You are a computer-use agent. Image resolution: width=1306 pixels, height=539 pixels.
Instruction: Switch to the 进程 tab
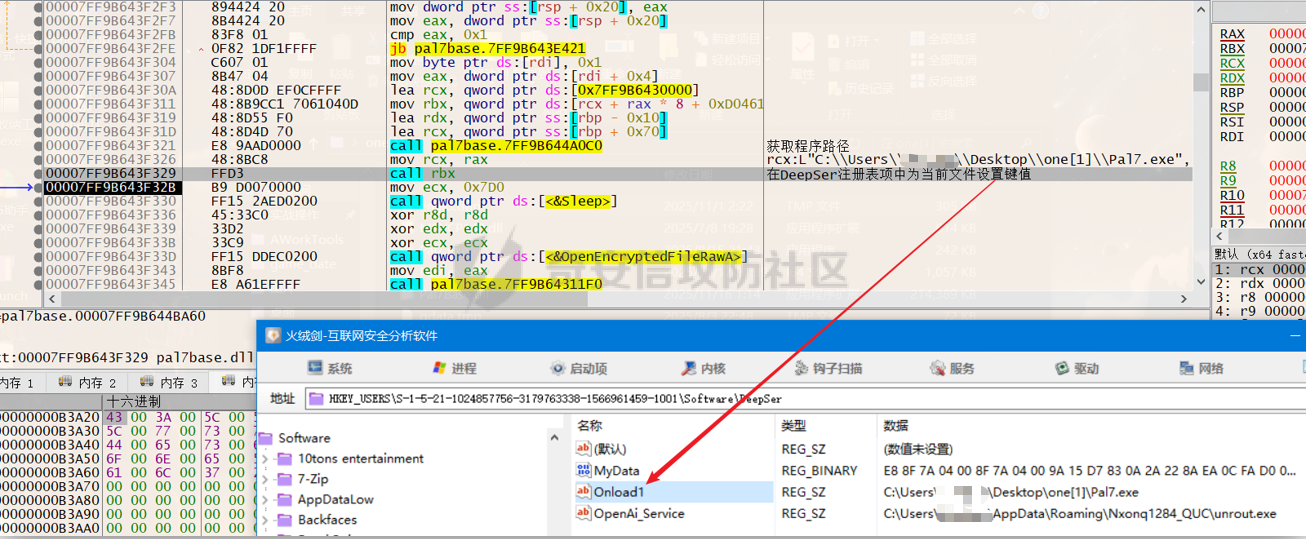452,368
